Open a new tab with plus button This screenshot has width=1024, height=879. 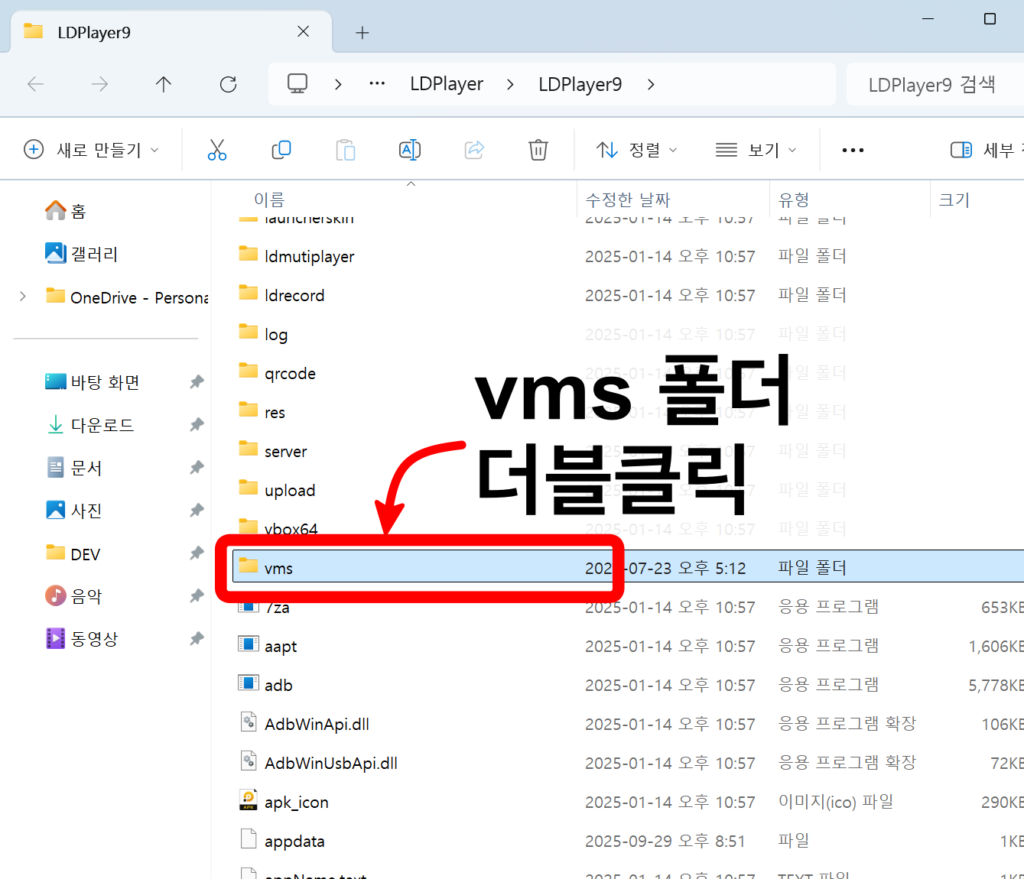[362, 32]
